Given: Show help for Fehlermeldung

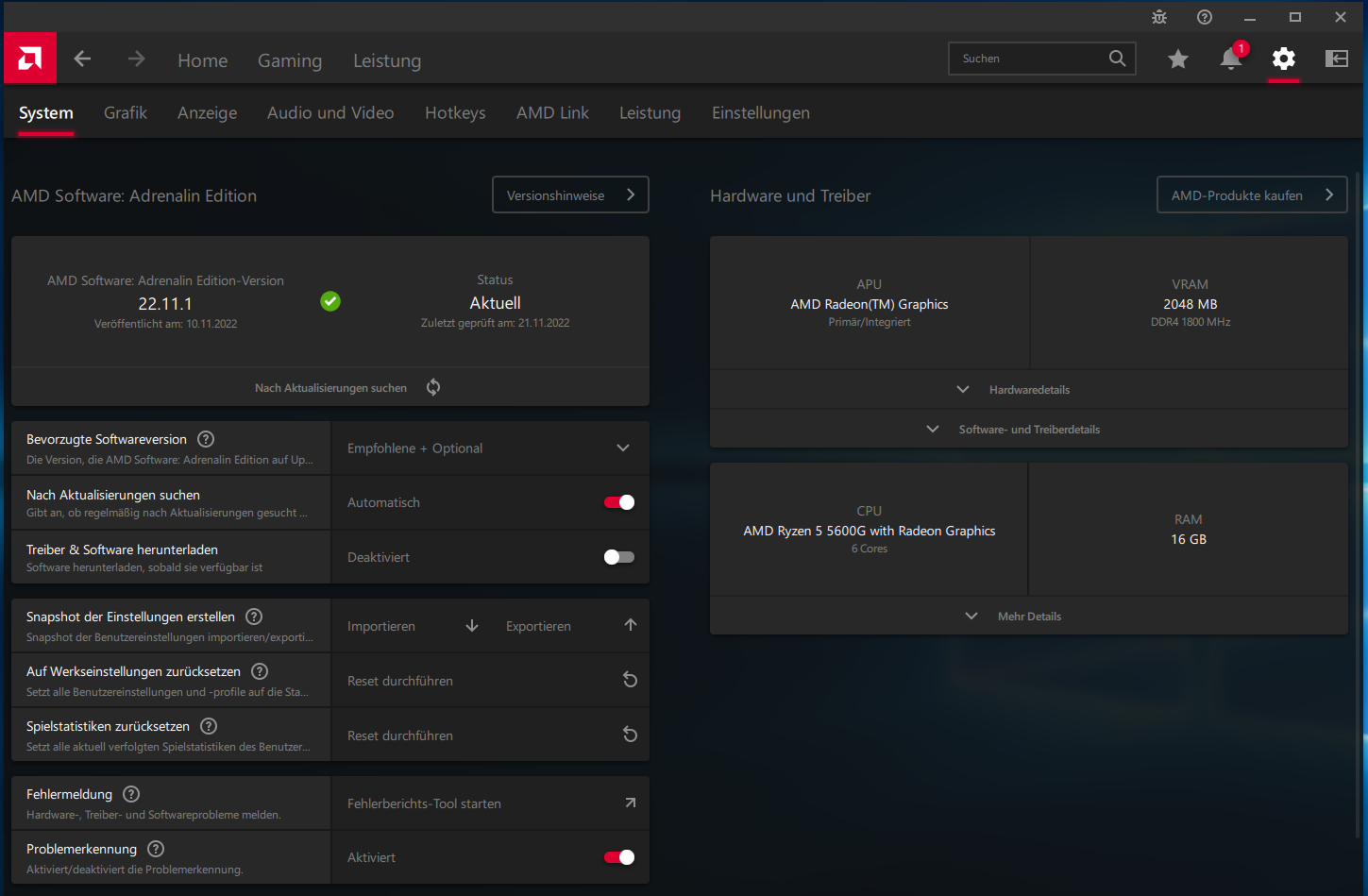Looking at the screenshot, I should coord(132,794).
